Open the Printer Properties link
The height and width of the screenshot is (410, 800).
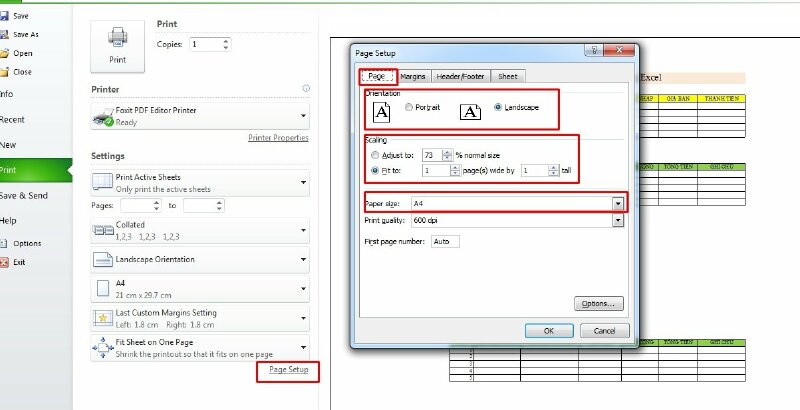(x=278, y=138)
